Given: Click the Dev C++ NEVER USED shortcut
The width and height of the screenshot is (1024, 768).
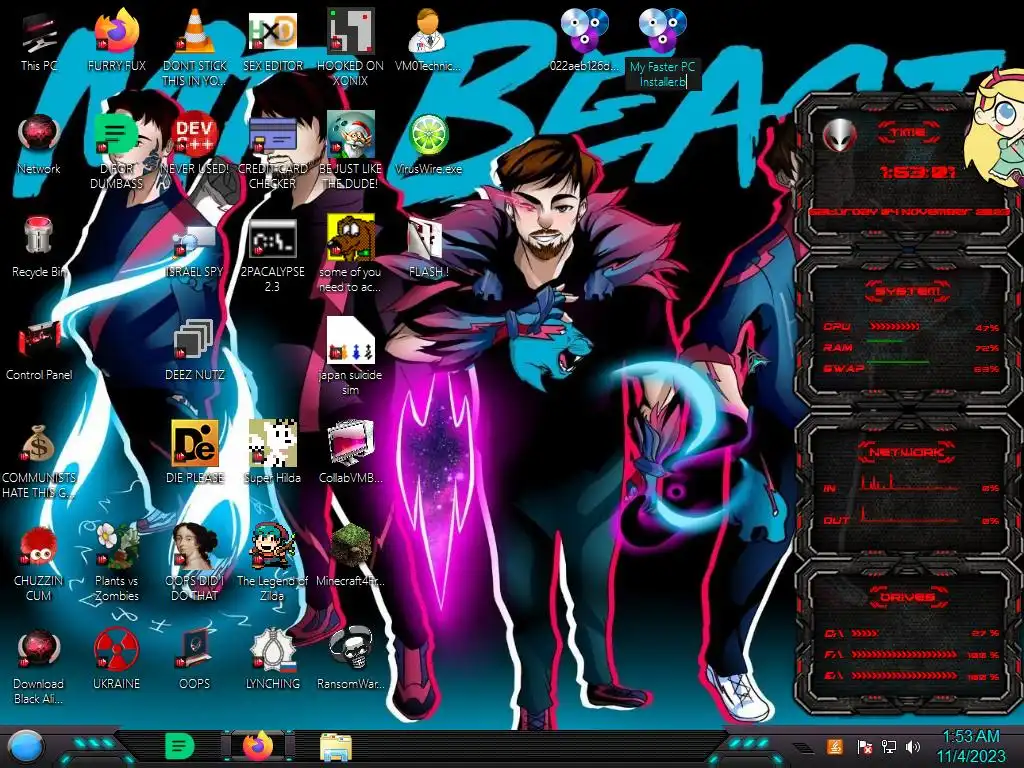Looking at the screenshot, I should coord(195,144).
